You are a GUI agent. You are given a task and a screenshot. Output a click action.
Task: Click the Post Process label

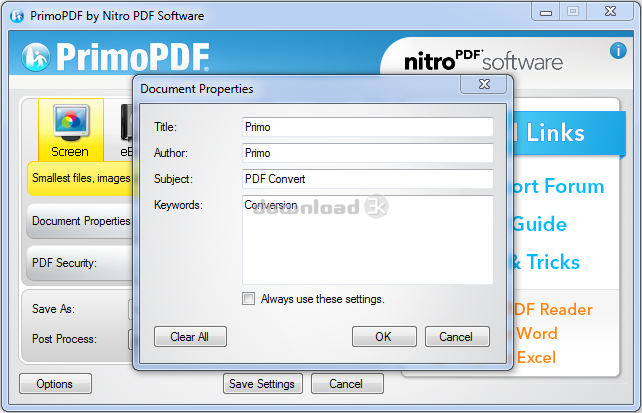click(64, 339)
